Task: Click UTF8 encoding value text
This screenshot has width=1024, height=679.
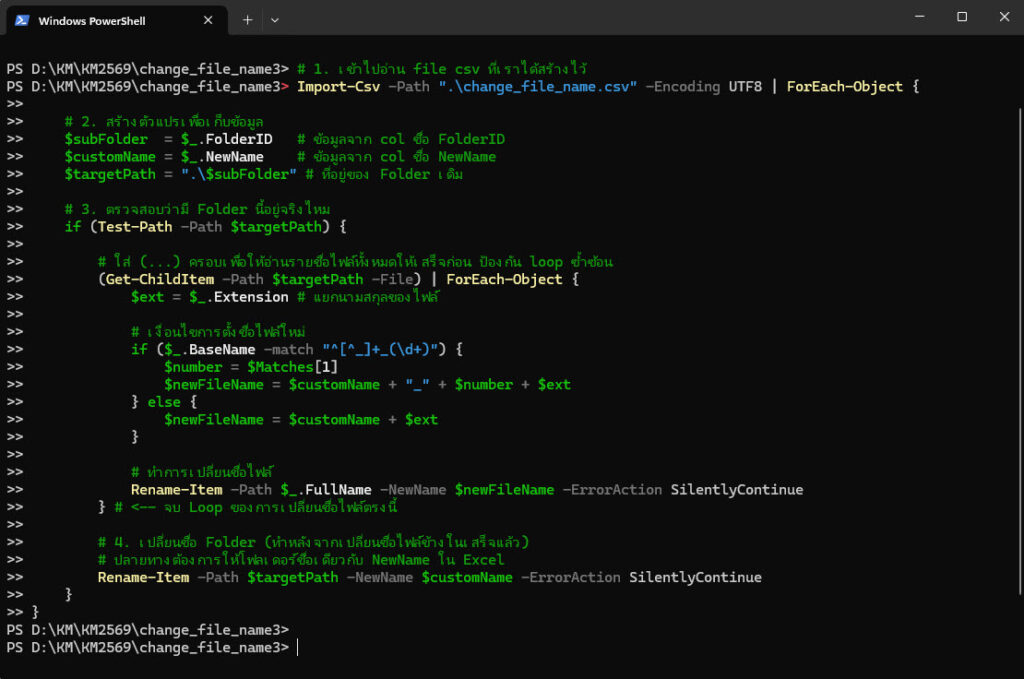Action: [x=745, y=87]
